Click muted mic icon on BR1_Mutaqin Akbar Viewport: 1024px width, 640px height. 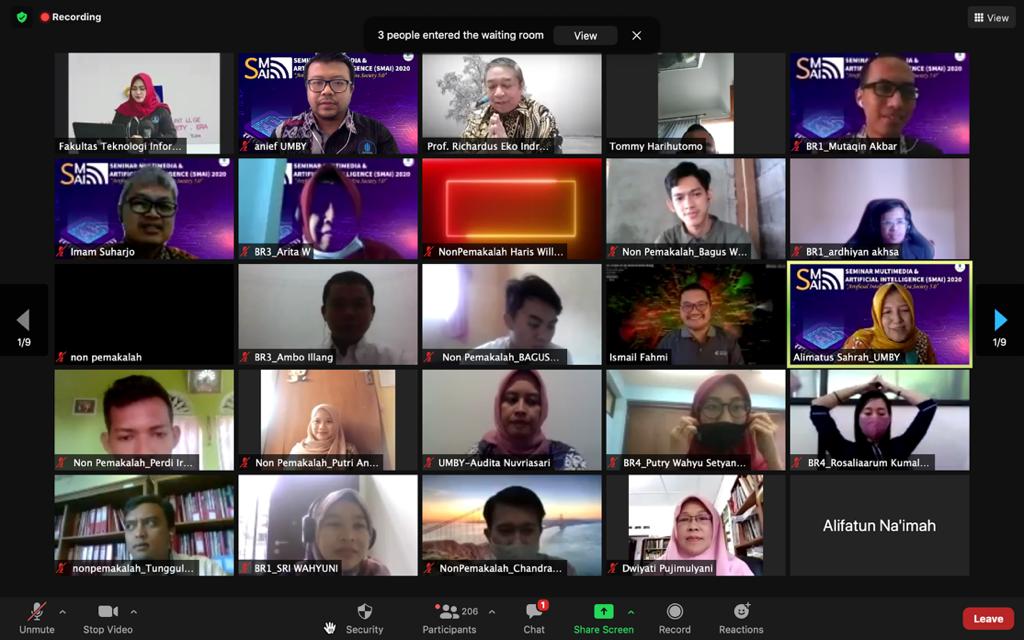pyautogui.click(x=797, y=146)
